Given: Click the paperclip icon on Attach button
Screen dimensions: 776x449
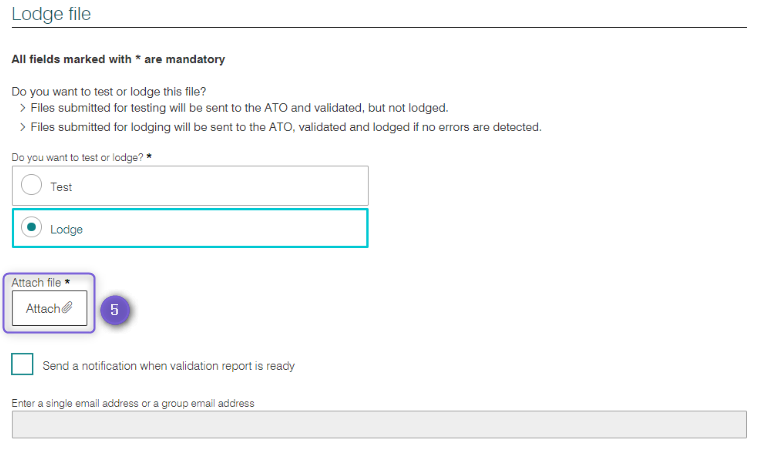Looking at the screenshot, I should (67, 308).
